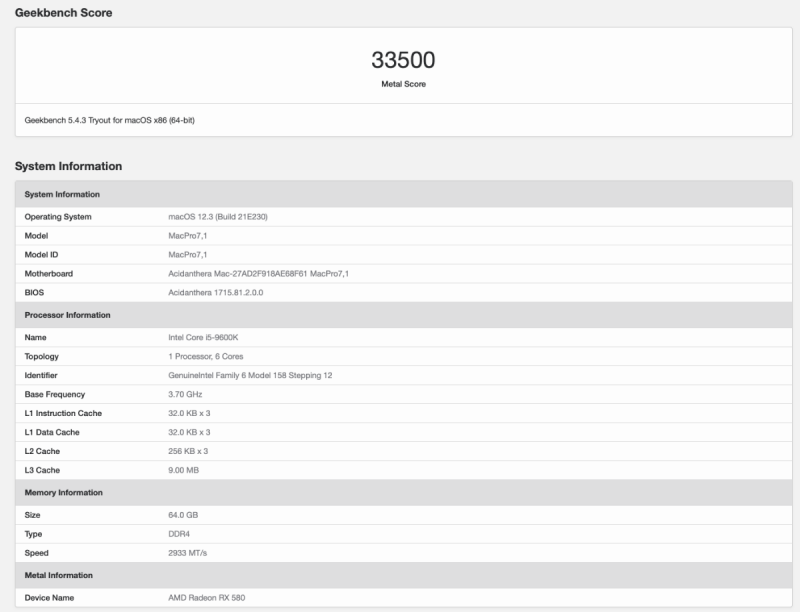This screenshot has height=612, width=800.
Task: Click the 'MacPro7,1' value in the Model ID row
Action: 188,254
